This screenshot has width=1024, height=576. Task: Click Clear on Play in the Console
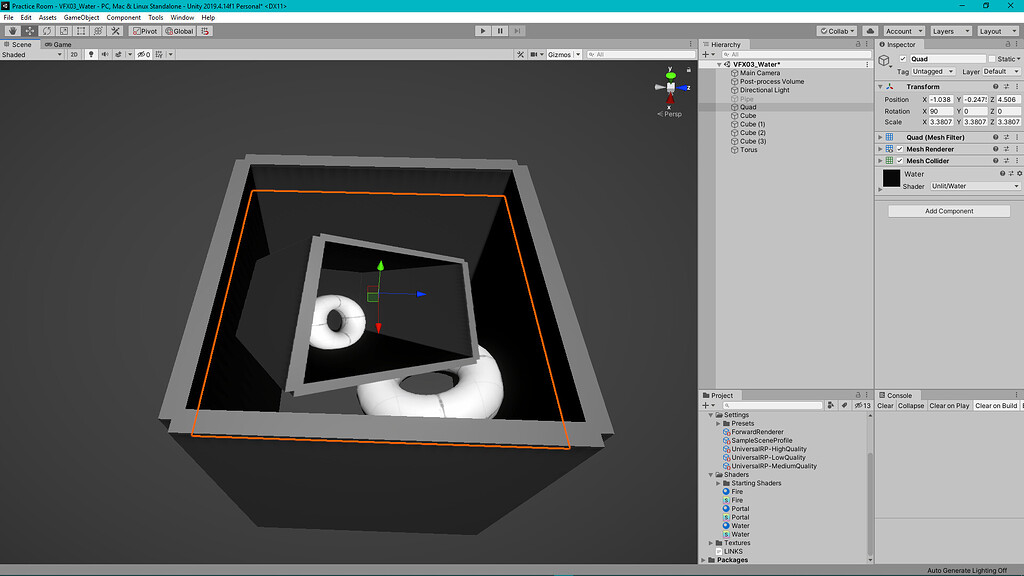tap(948, 406)
